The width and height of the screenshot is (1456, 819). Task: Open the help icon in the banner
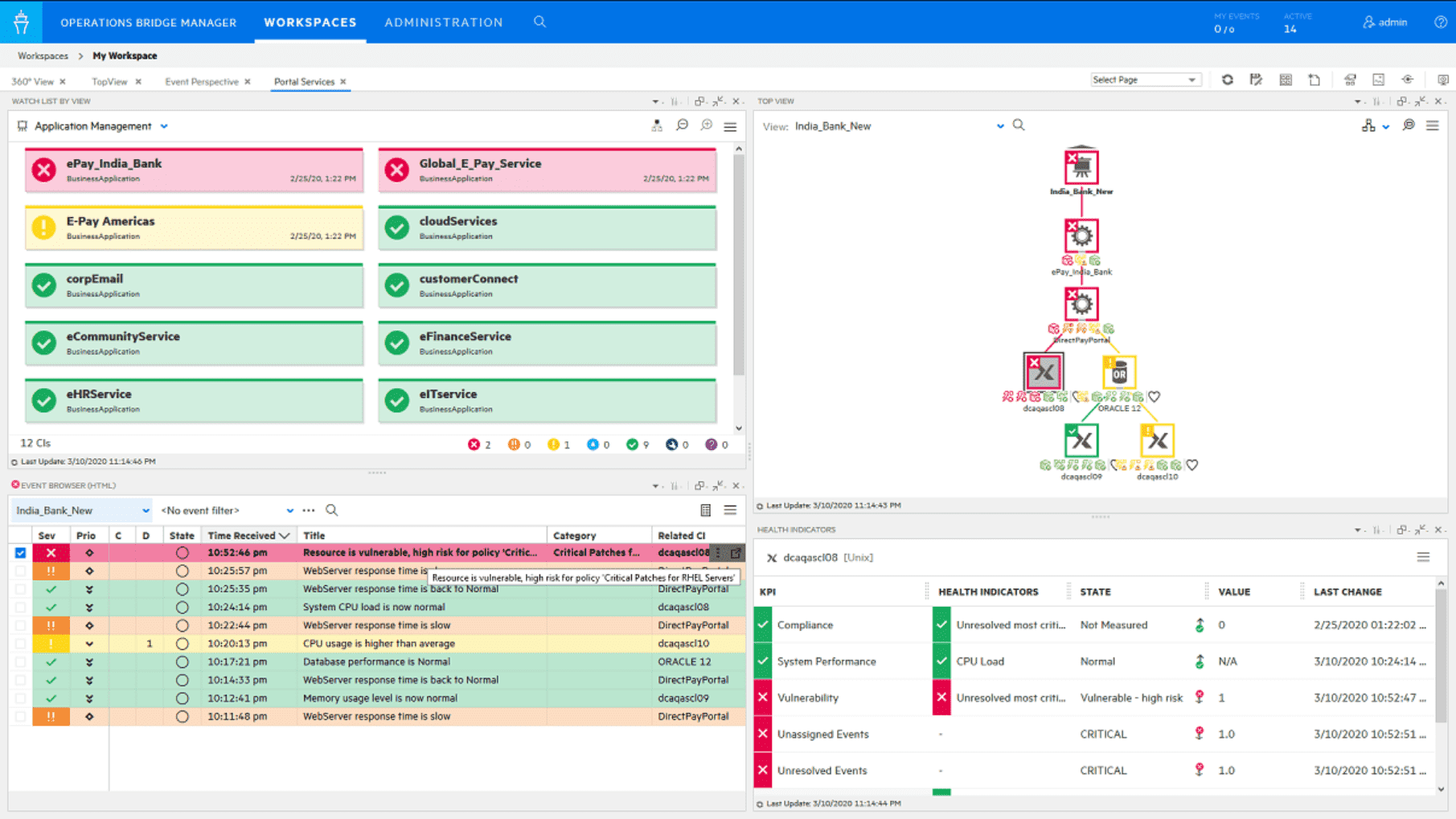(1442, 22)
